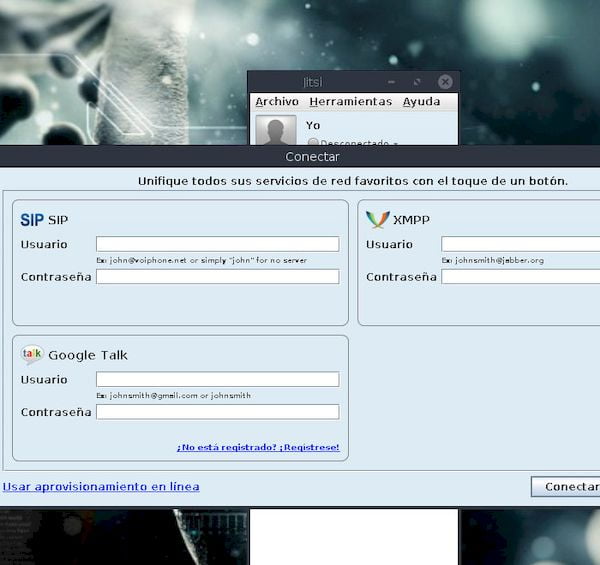Click the 'Unifique todos sus servicios' heading

[x=353, y=181]
